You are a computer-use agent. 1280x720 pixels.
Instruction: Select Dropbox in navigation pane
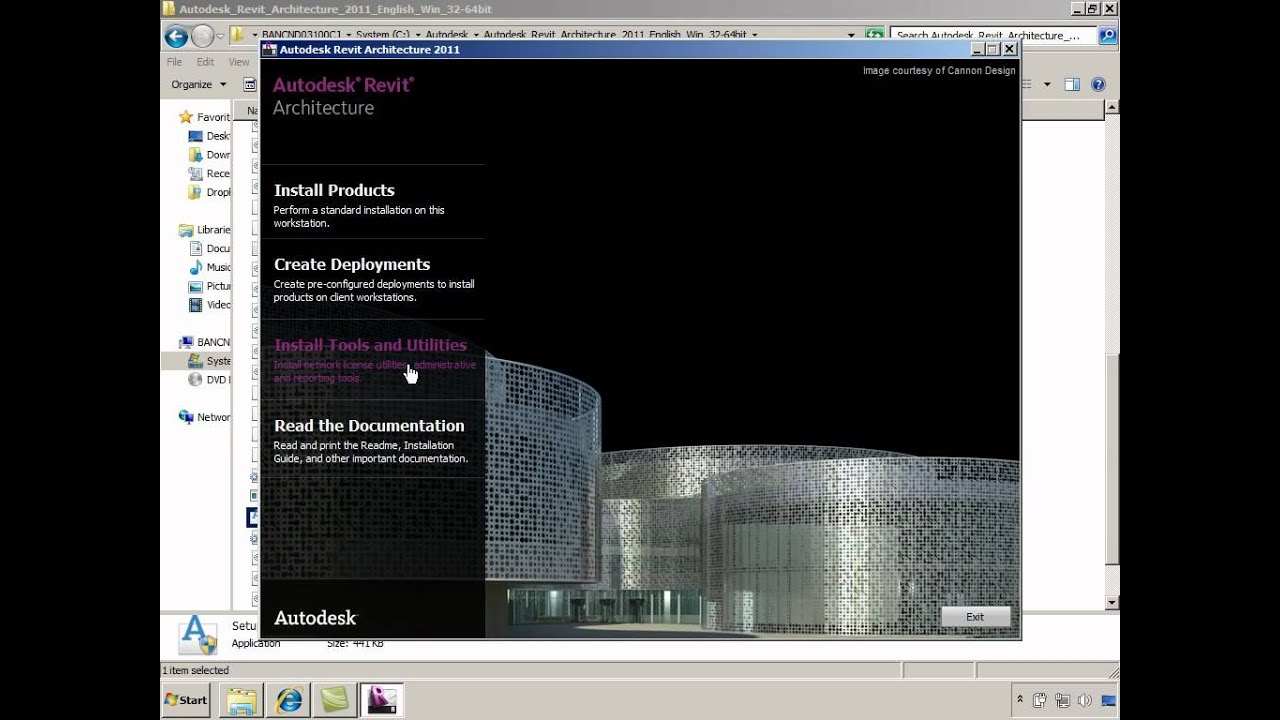click(x=210, y=192)
